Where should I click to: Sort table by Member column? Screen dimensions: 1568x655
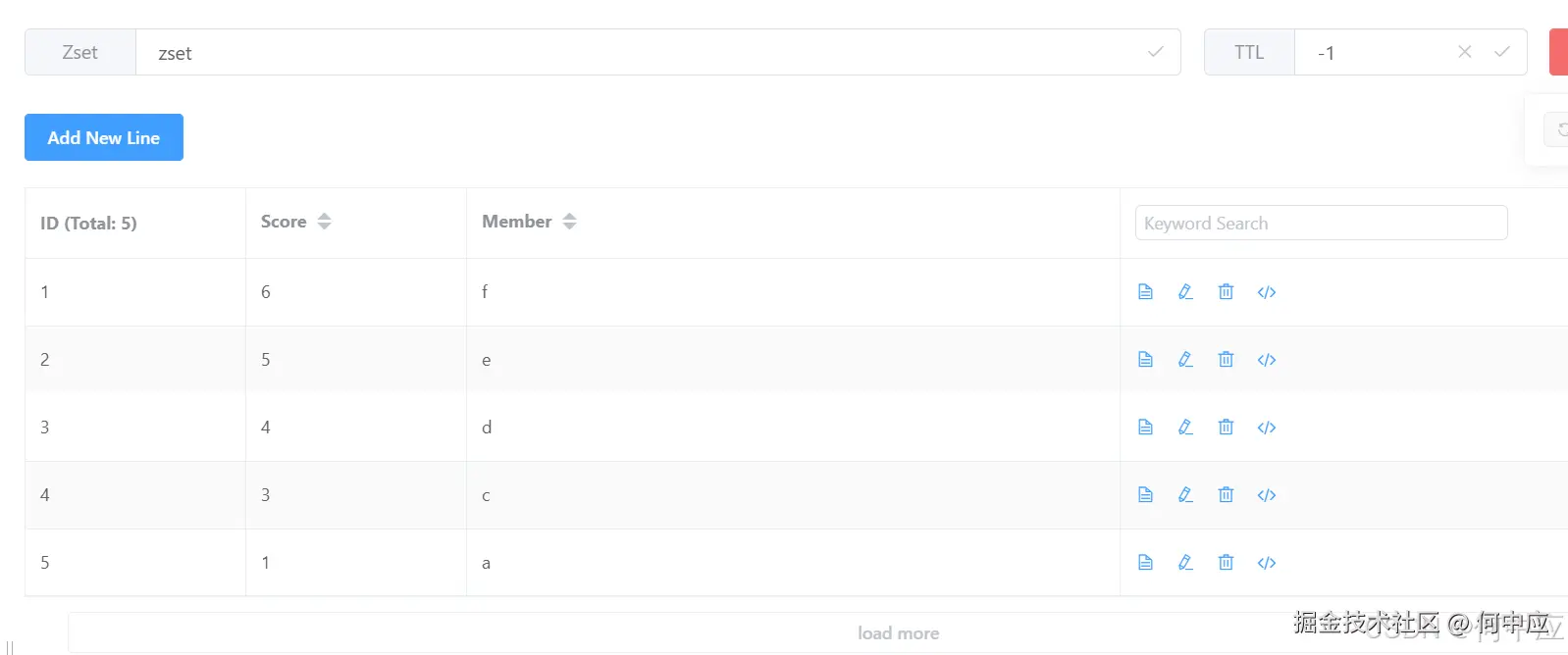[569, 222]
